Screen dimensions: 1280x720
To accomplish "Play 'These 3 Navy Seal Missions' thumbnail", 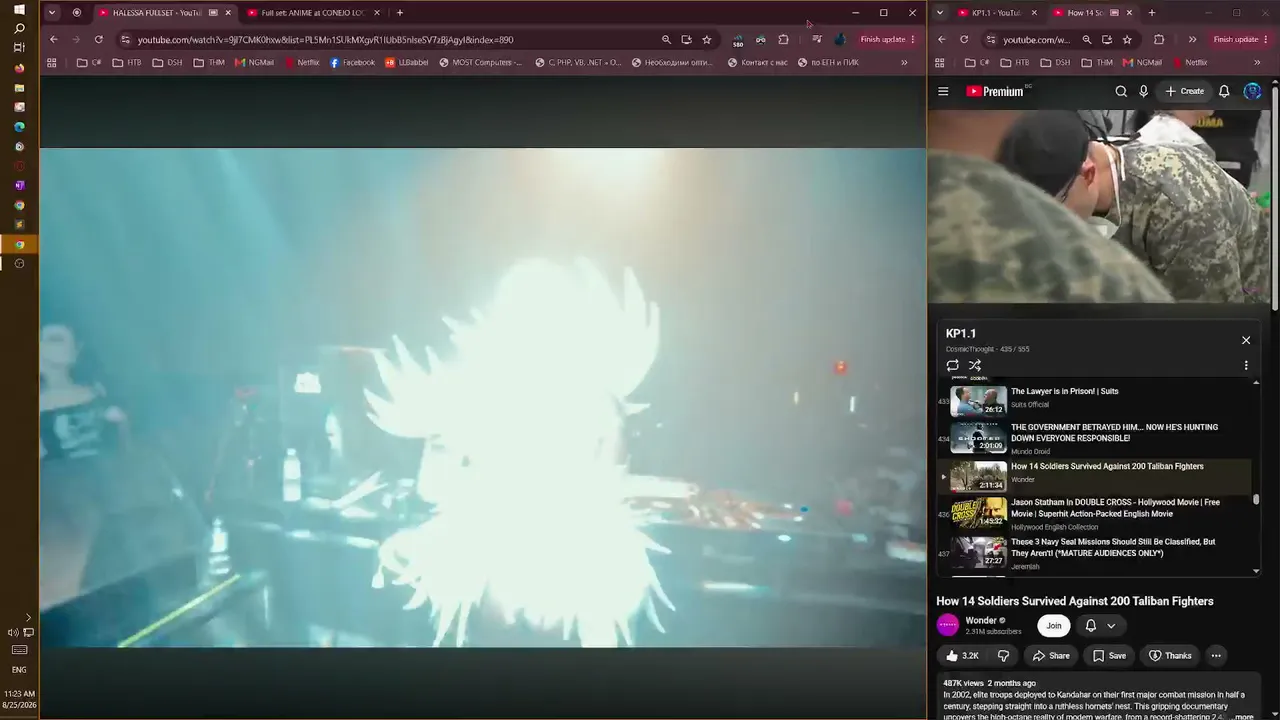I will [978, 552].
